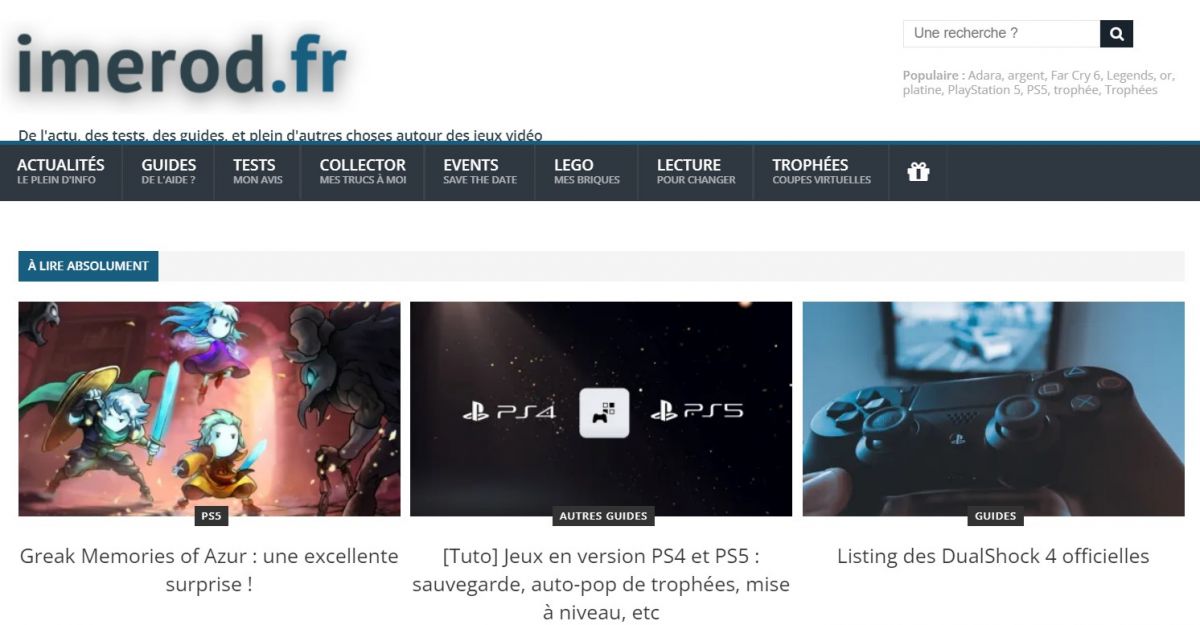The width and height of the screenshot is (1200, 625).
Task: Focus the "Une recherche ?" search field
Action: [x=1001, y=33]
